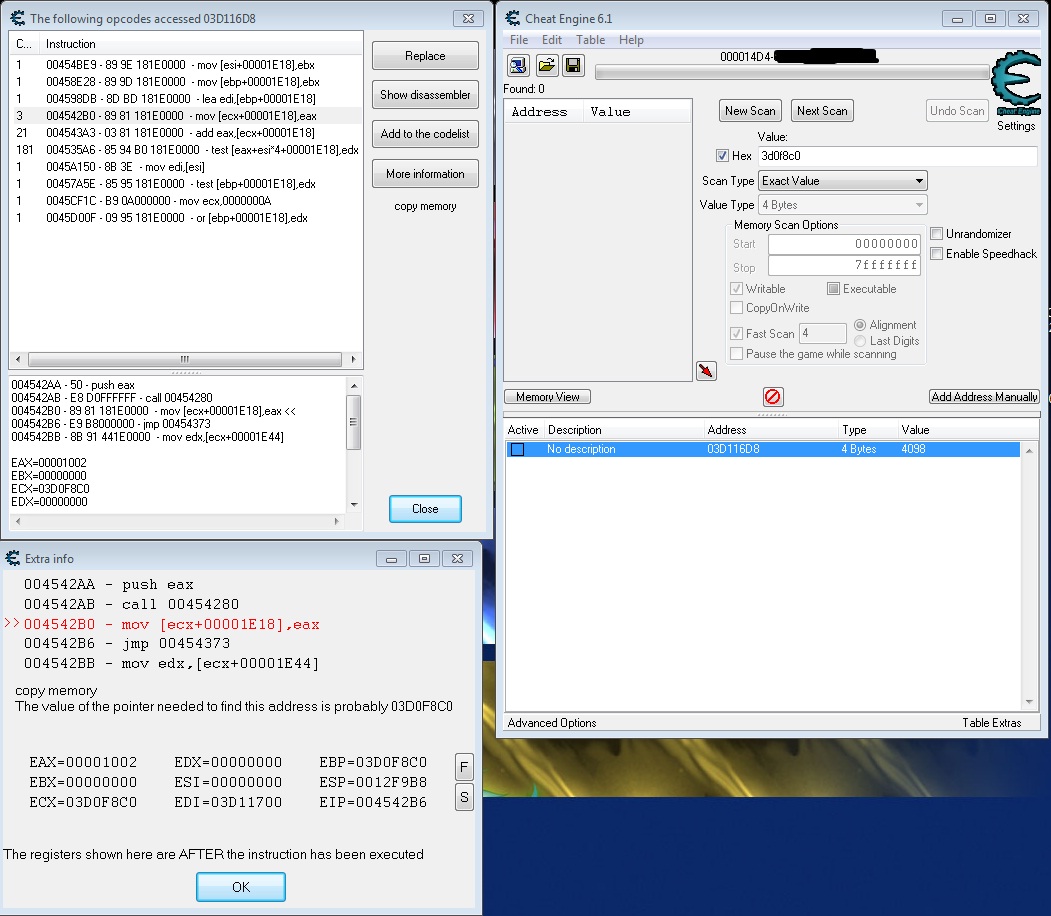Click the pencil edit icon below scan options
This screenshot has height=916, width=1051.
[x=706, y=370]
